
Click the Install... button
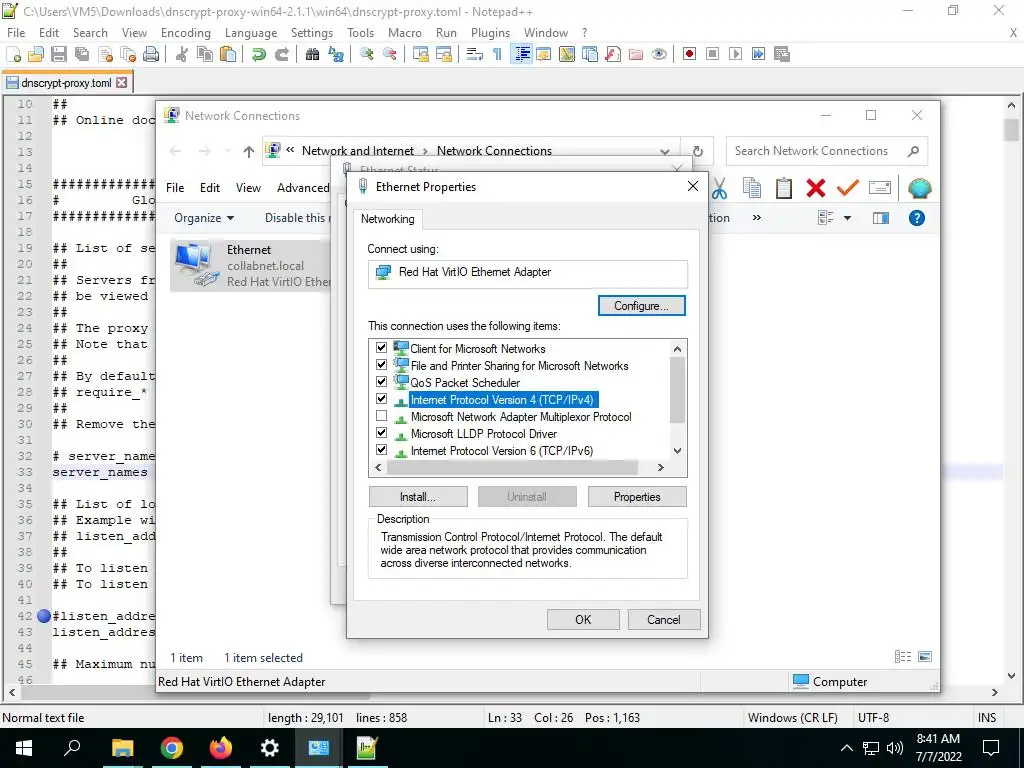pos(418,497)
